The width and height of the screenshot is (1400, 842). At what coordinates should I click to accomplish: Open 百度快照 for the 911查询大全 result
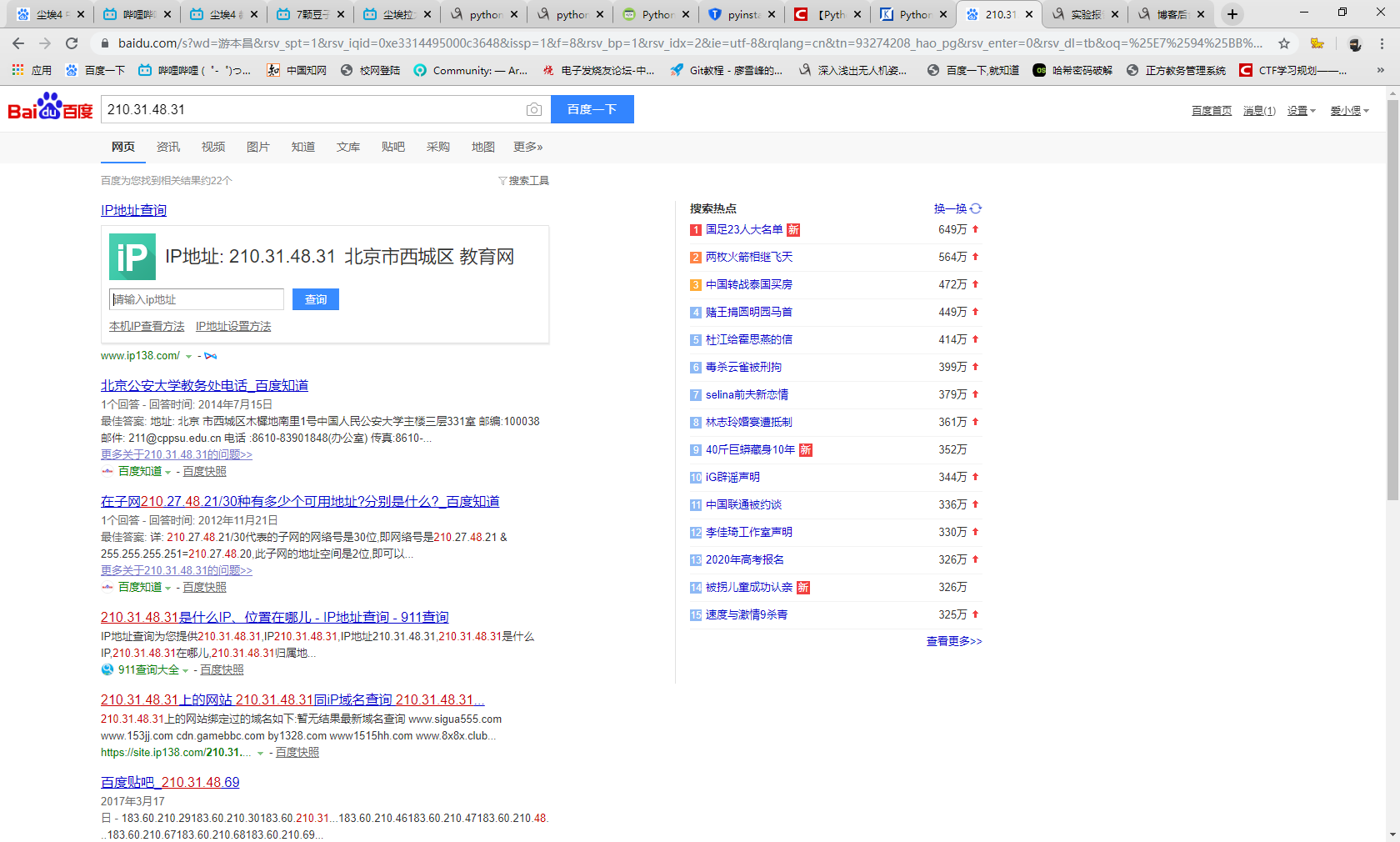click(222, 670)
